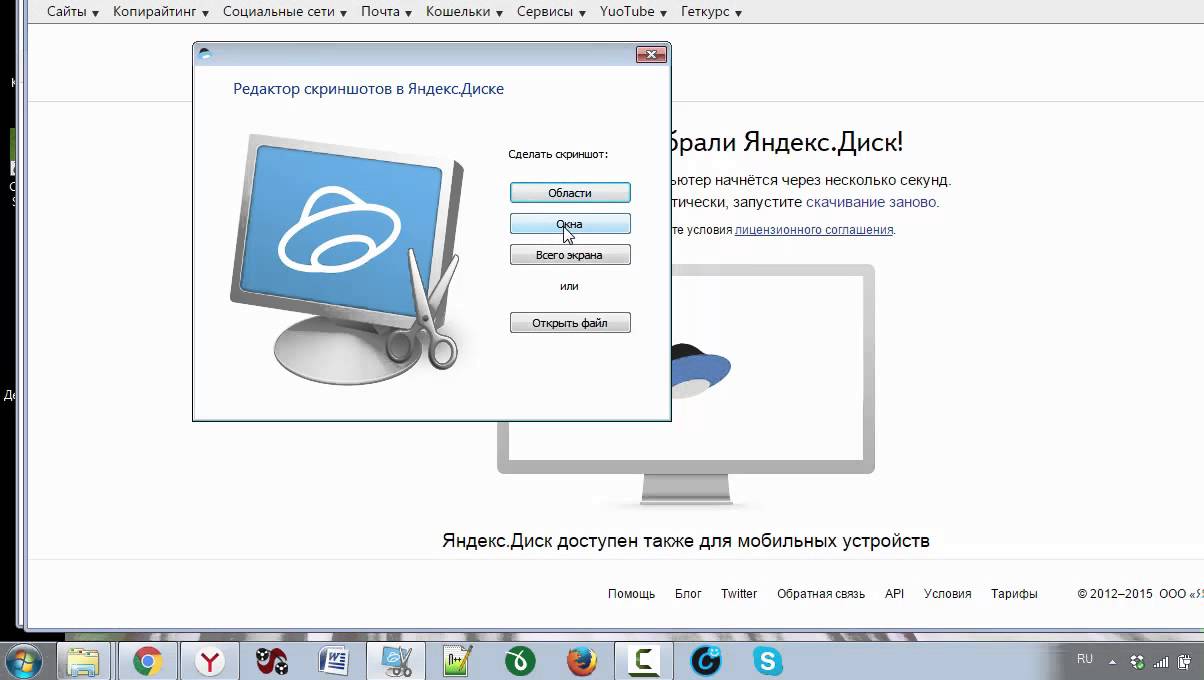The width and height of the screenshot is (1204, 680).
Task: Open Yandex Browser from the taskbar
Action: [210, 661]
